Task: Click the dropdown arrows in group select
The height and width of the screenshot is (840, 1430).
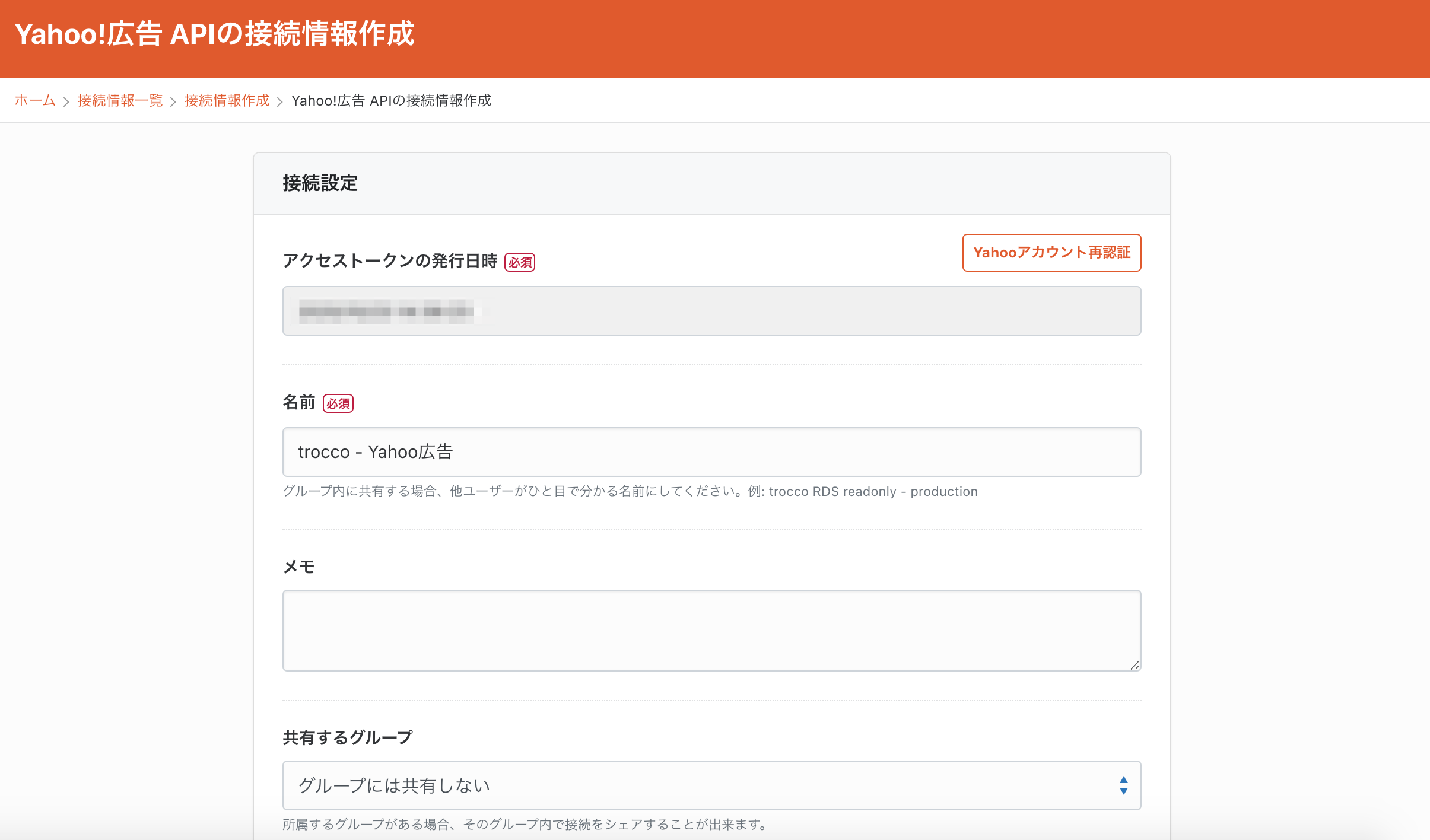Action: (x=1123, y=785)
